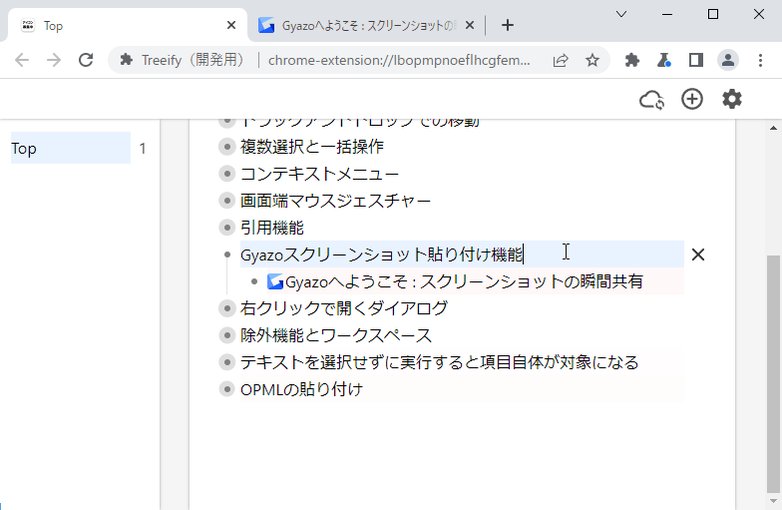The image size is (782, 510).
Task: Click the scrollbar up arrow
Action: point(773,128)
